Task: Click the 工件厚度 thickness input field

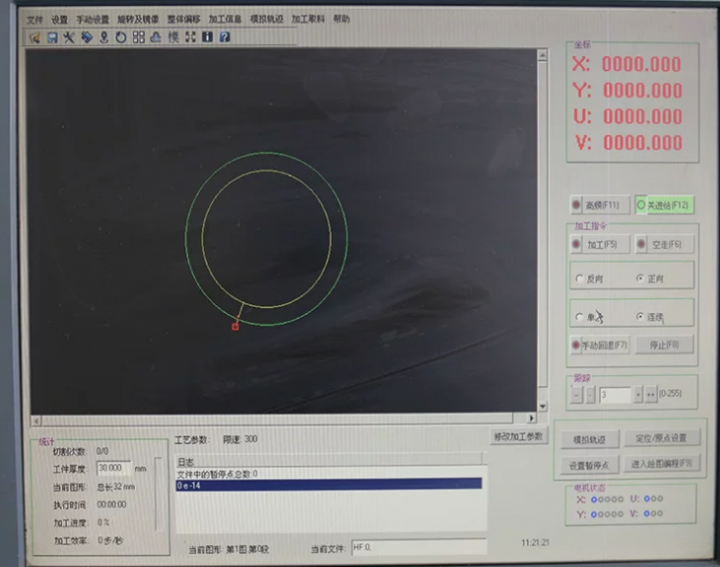Action: point(113,467)
